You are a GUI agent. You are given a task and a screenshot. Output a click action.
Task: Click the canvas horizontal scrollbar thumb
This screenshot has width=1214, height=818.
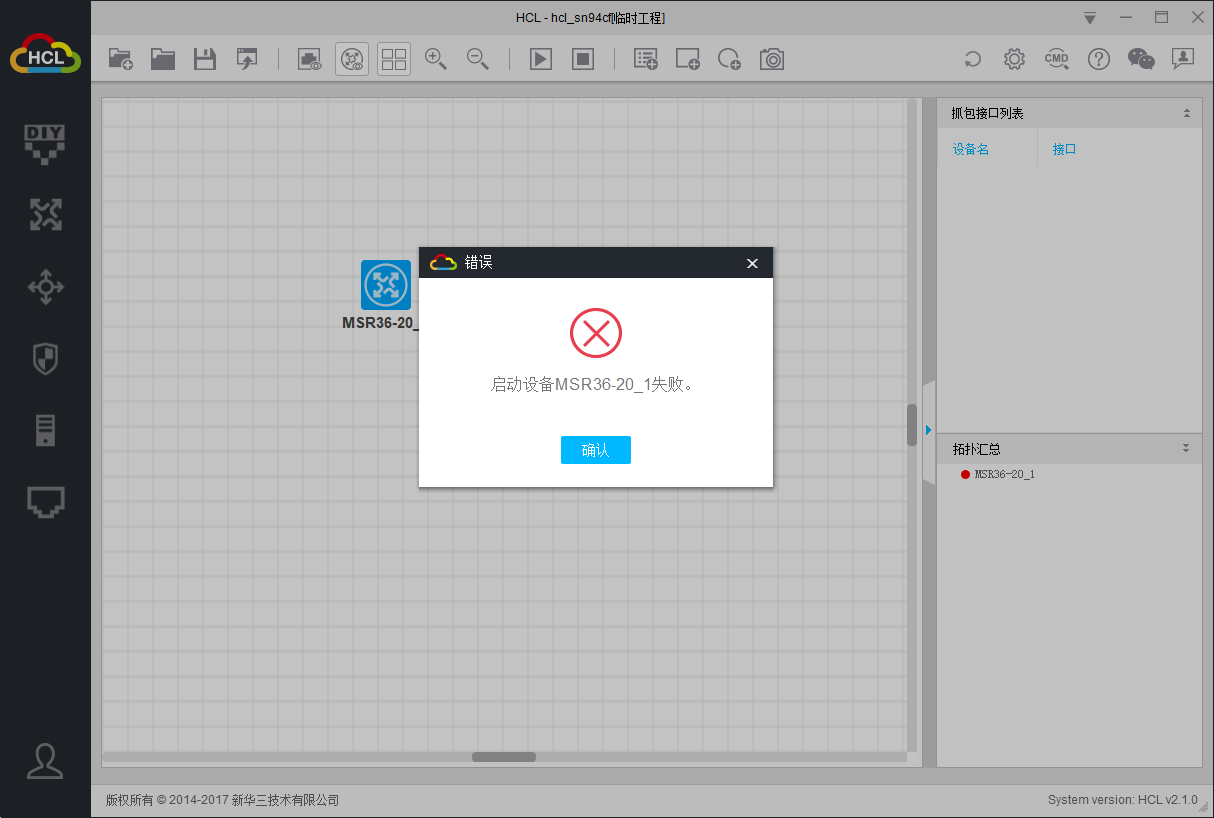(503, 757)
